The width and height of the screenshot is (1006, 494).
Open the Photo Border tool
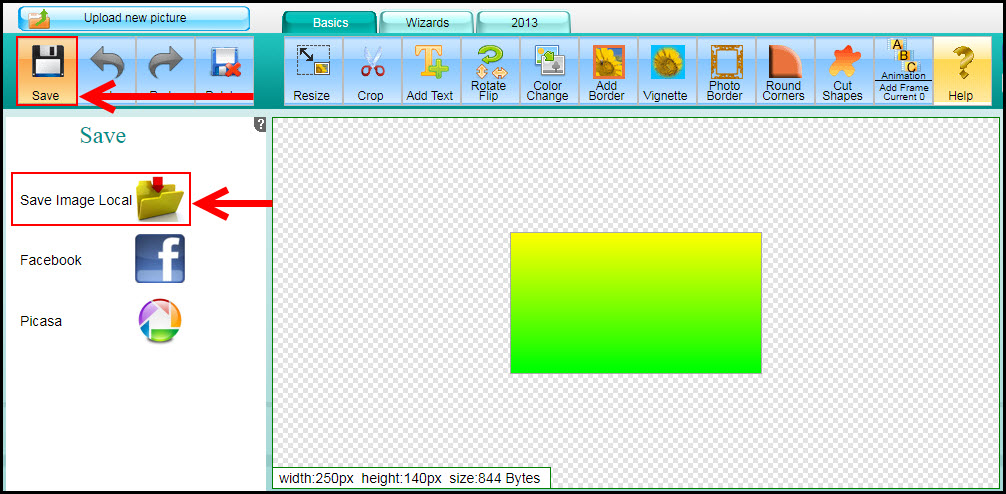[x=725, y=71]
